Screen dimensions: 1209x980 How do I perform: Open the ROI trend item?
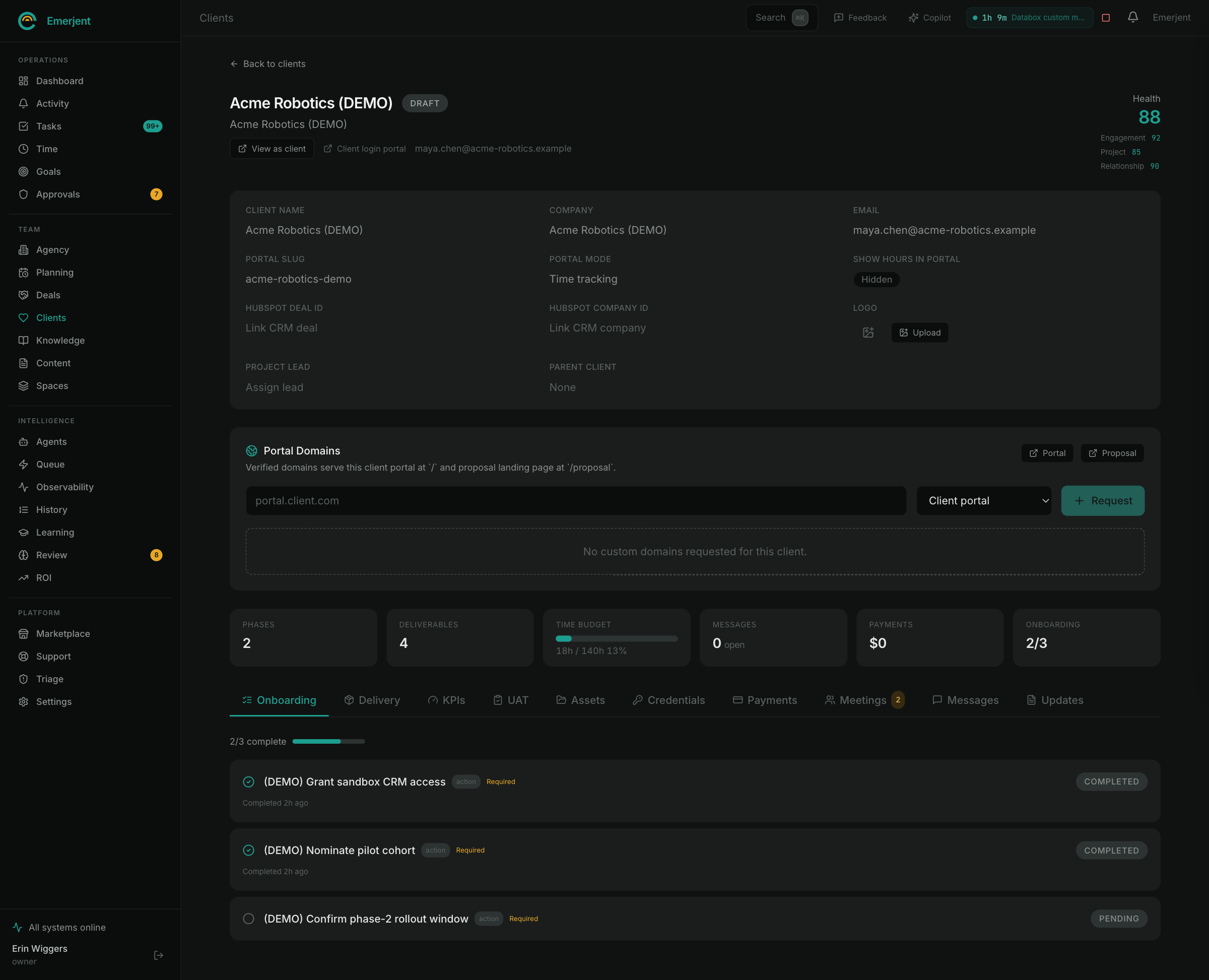90,577
